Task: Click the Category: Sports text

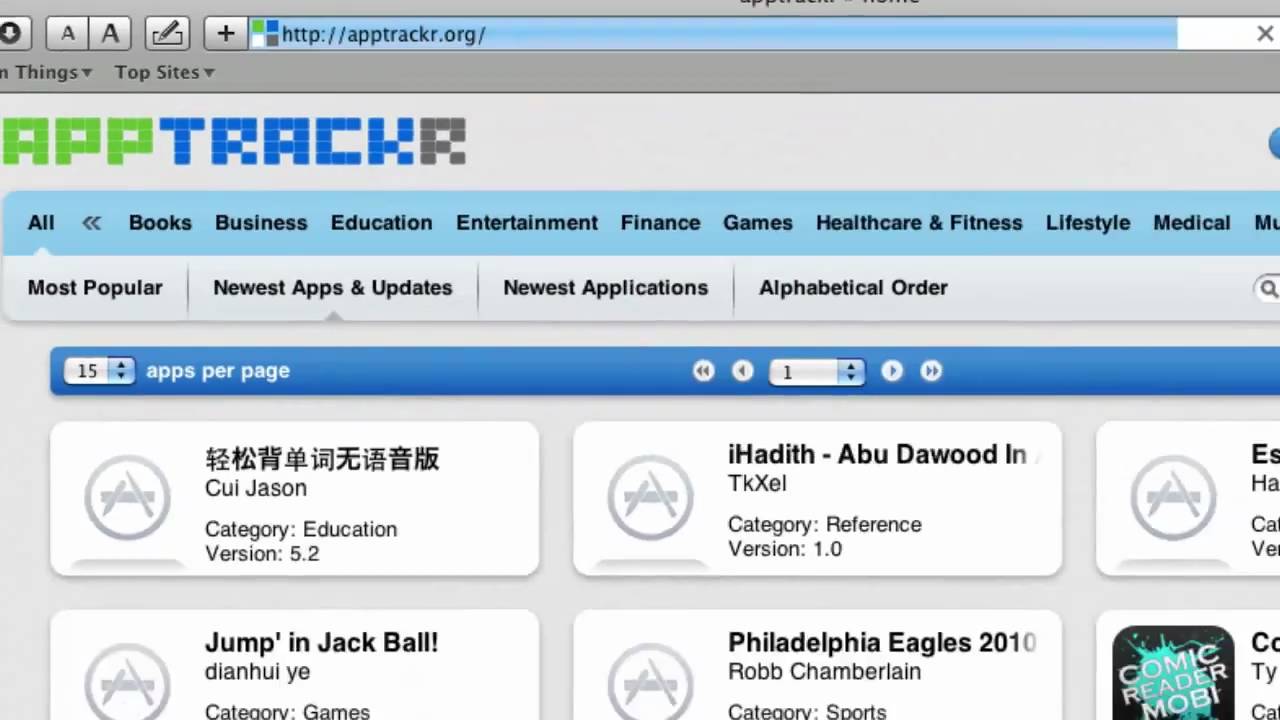Action: pos(807,712)
